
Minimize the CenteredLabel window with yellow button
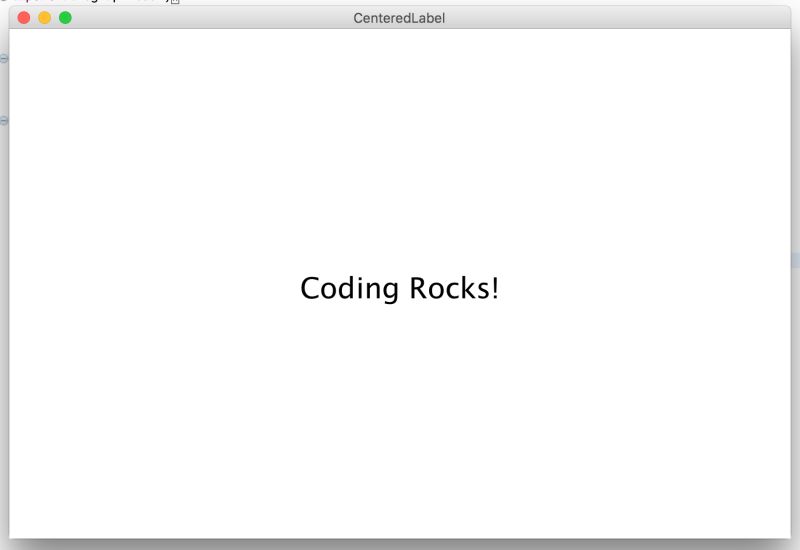tap(45, 18)
